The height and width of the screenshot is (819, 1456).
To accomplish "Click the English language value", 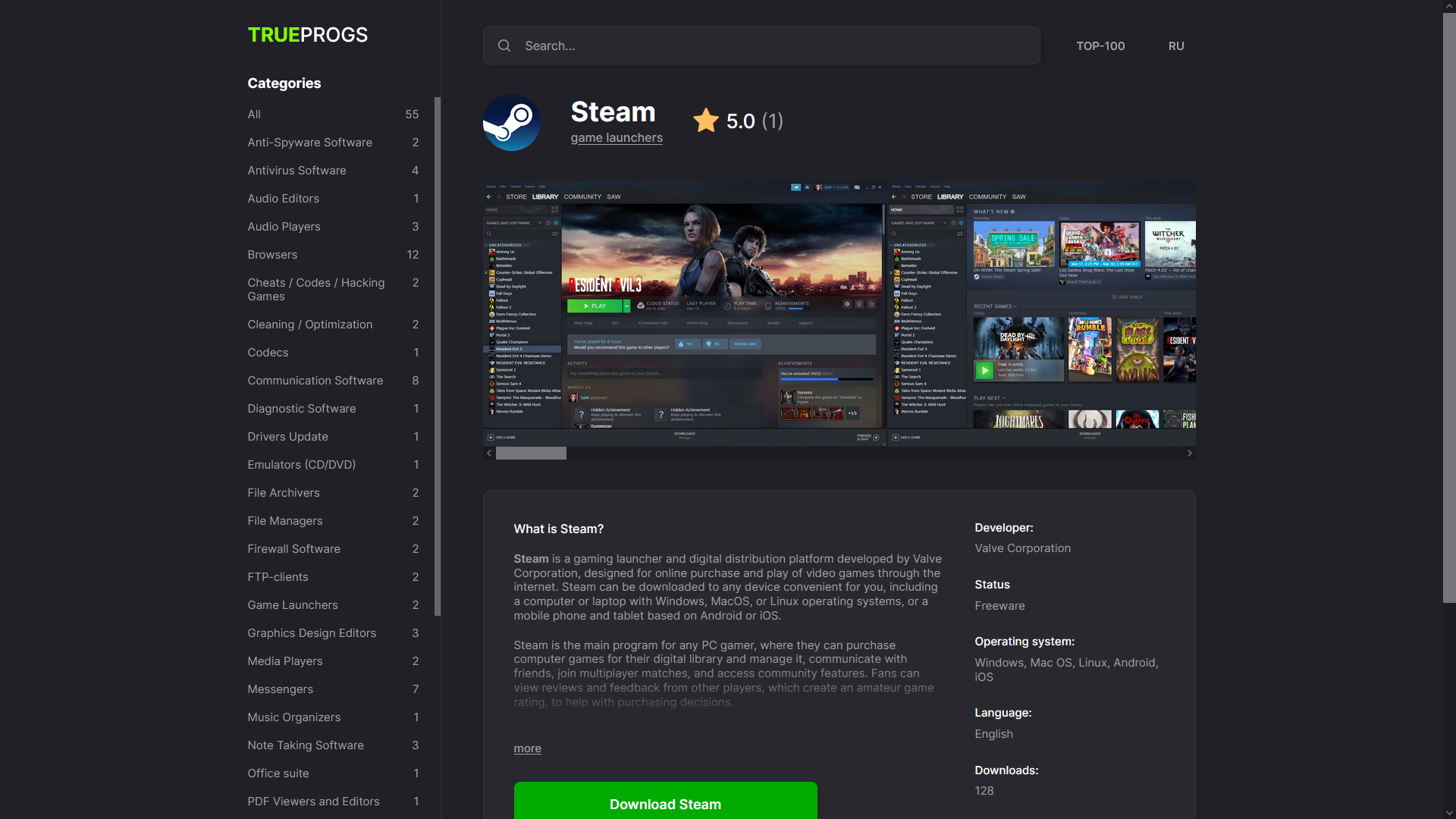I will point(993,734).
